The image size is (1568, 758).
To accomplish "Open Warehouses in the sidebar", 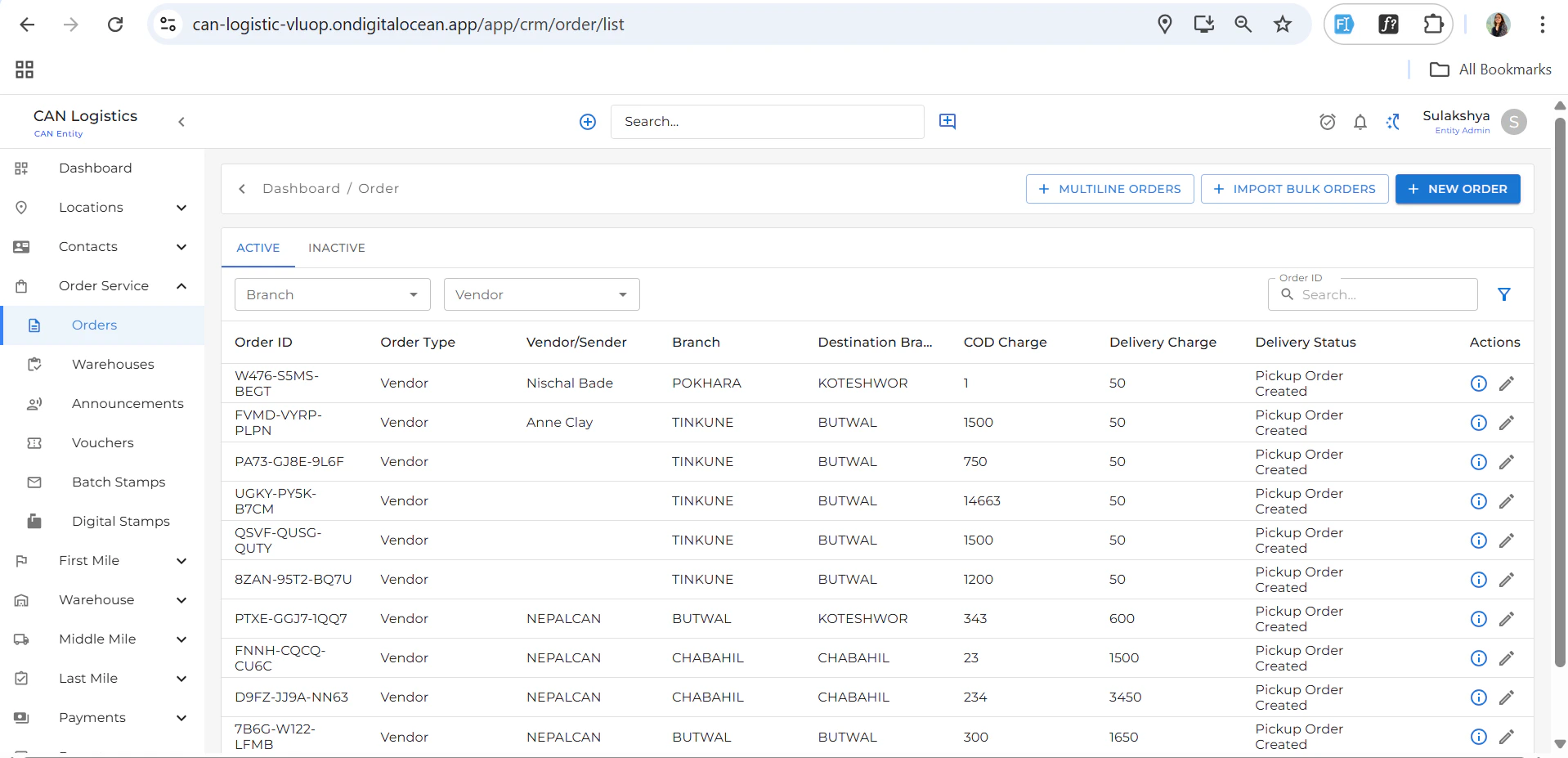I will tap(113, 365).
